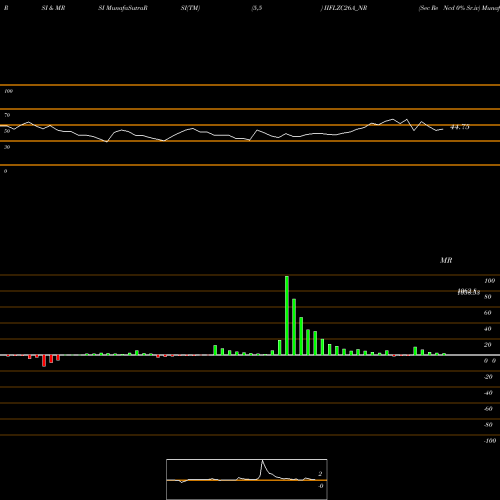Click the 'MR' label above the histogram

pos(446,260)
